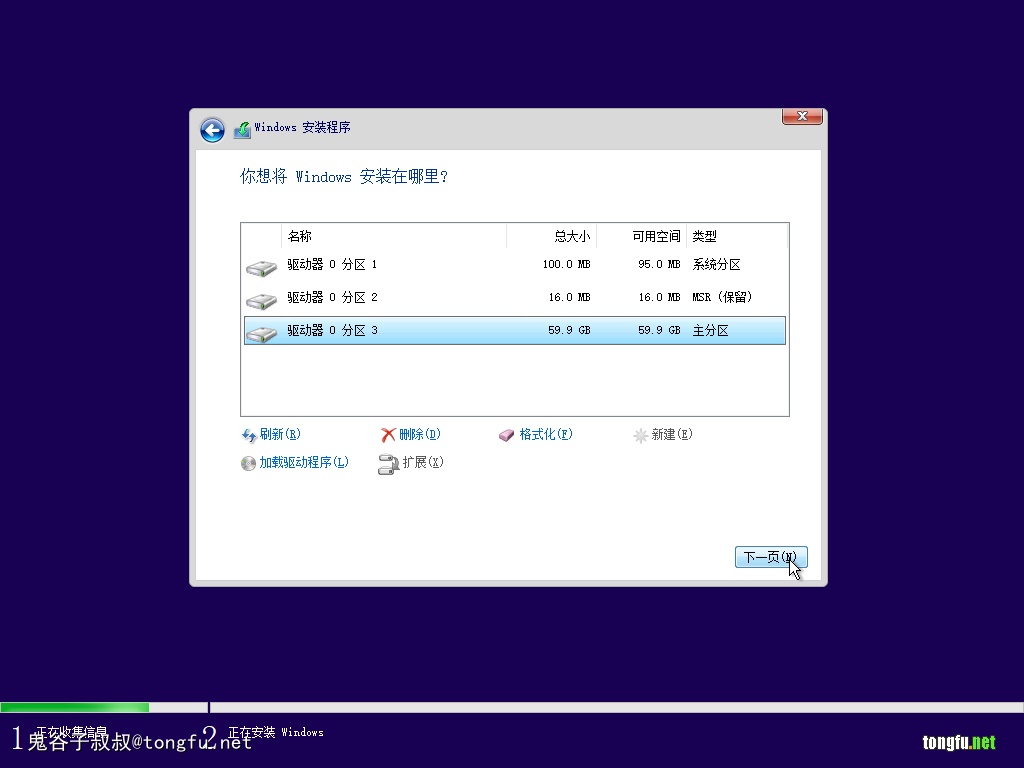The width and height of the screenshot is (1024, 768).
Task: Sort by 名称 column header
Action: point(394,237)
